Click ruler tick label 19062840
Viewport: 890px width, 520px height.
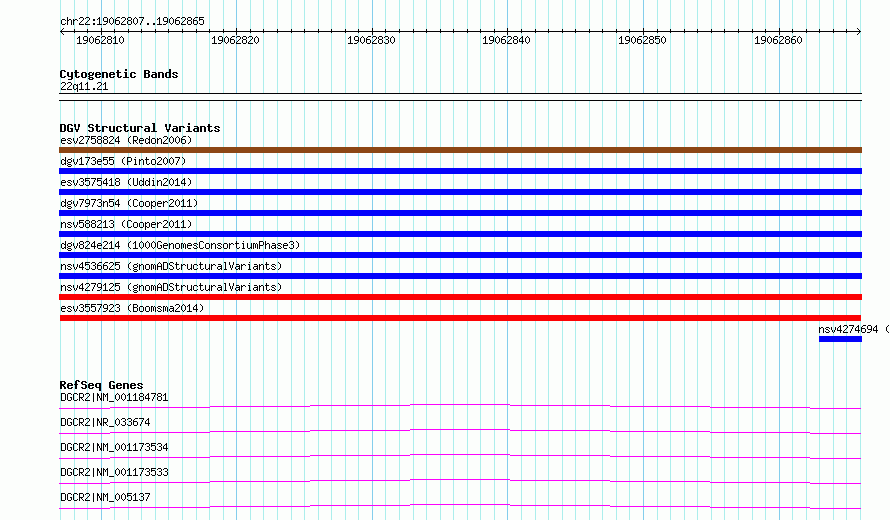506,40
